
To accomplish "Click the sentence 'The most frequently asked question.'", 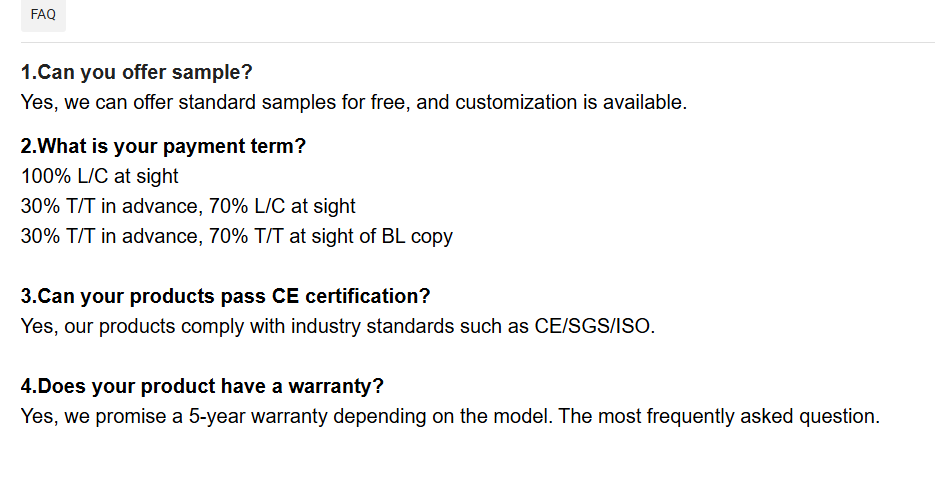I will click(719, 416).
